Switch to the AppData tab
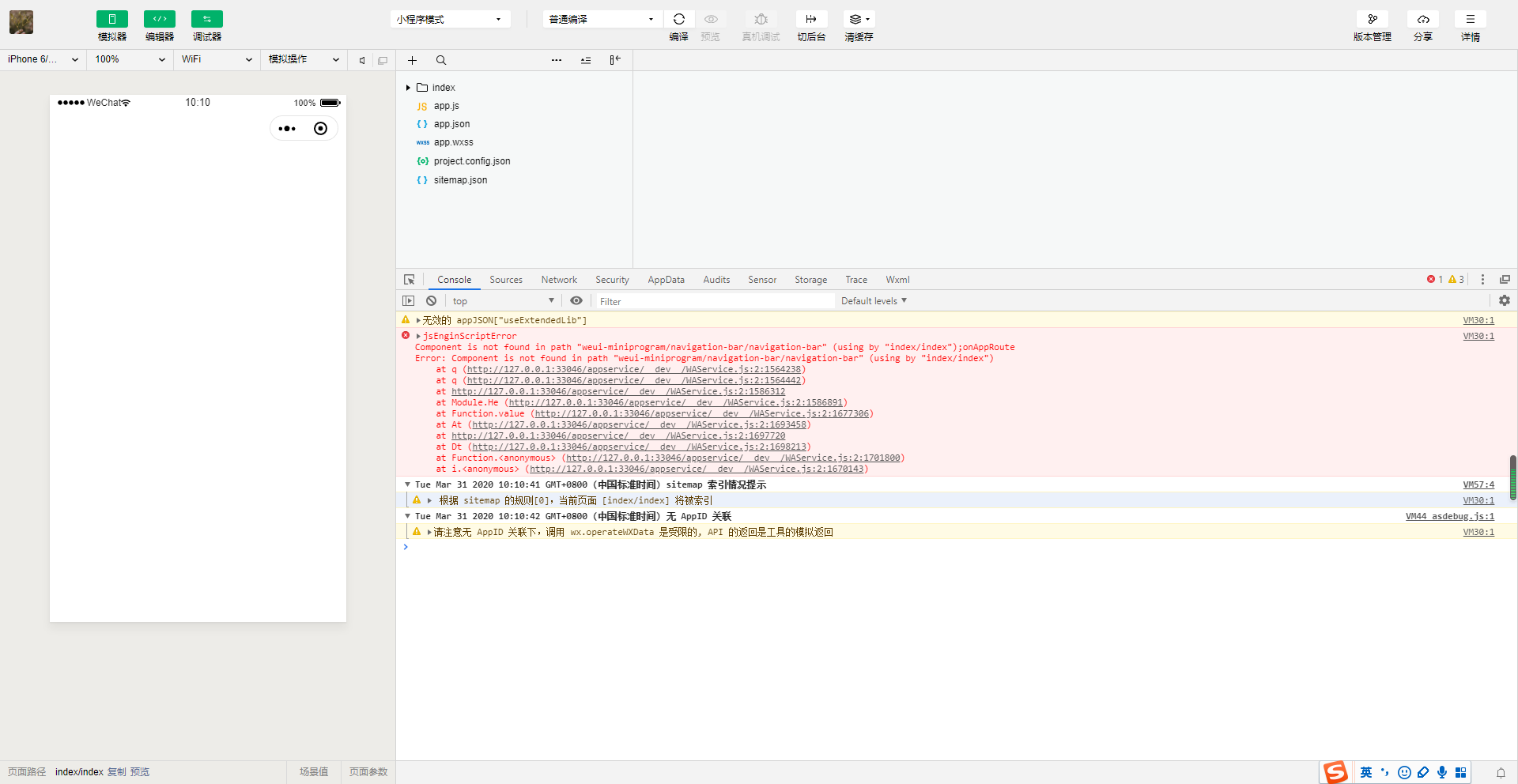1518x784 pixels. coord(666,280)
